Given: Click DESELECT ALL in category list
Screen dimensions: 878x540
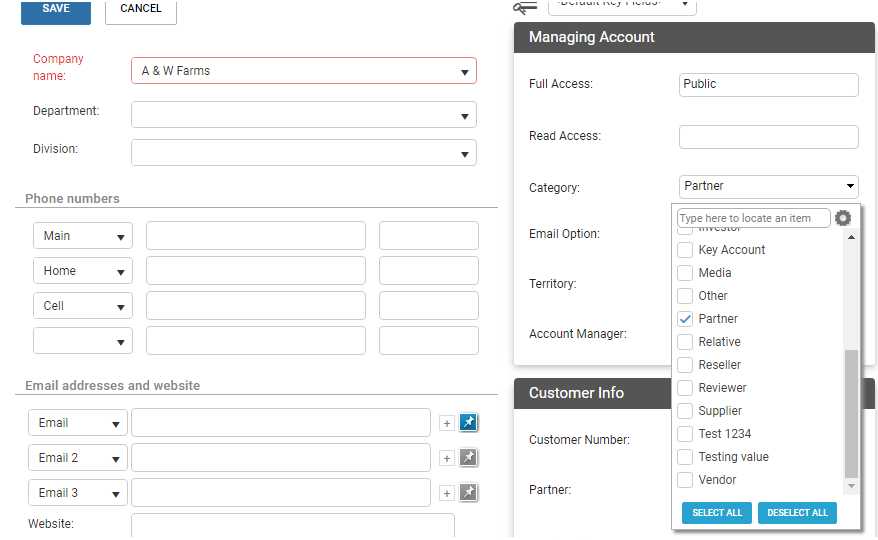Looking at the screenshot, I should click(797, 513).
